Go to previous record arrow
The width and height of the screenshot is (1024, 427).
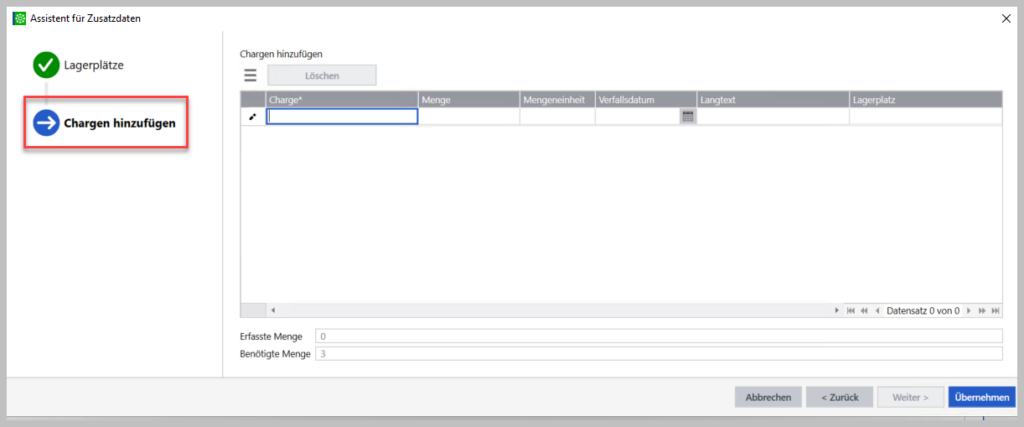pos(877,311)
